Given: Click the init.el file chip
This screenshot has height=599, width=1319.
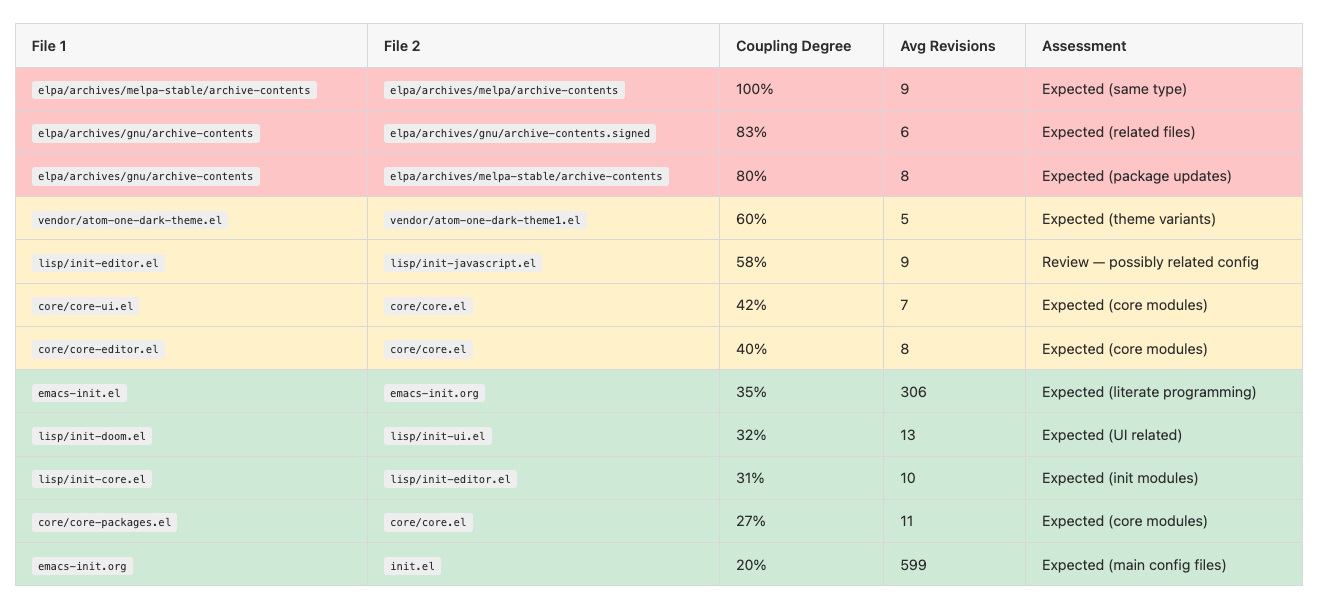Looking at the screenshot, I should tap(412, 566).
